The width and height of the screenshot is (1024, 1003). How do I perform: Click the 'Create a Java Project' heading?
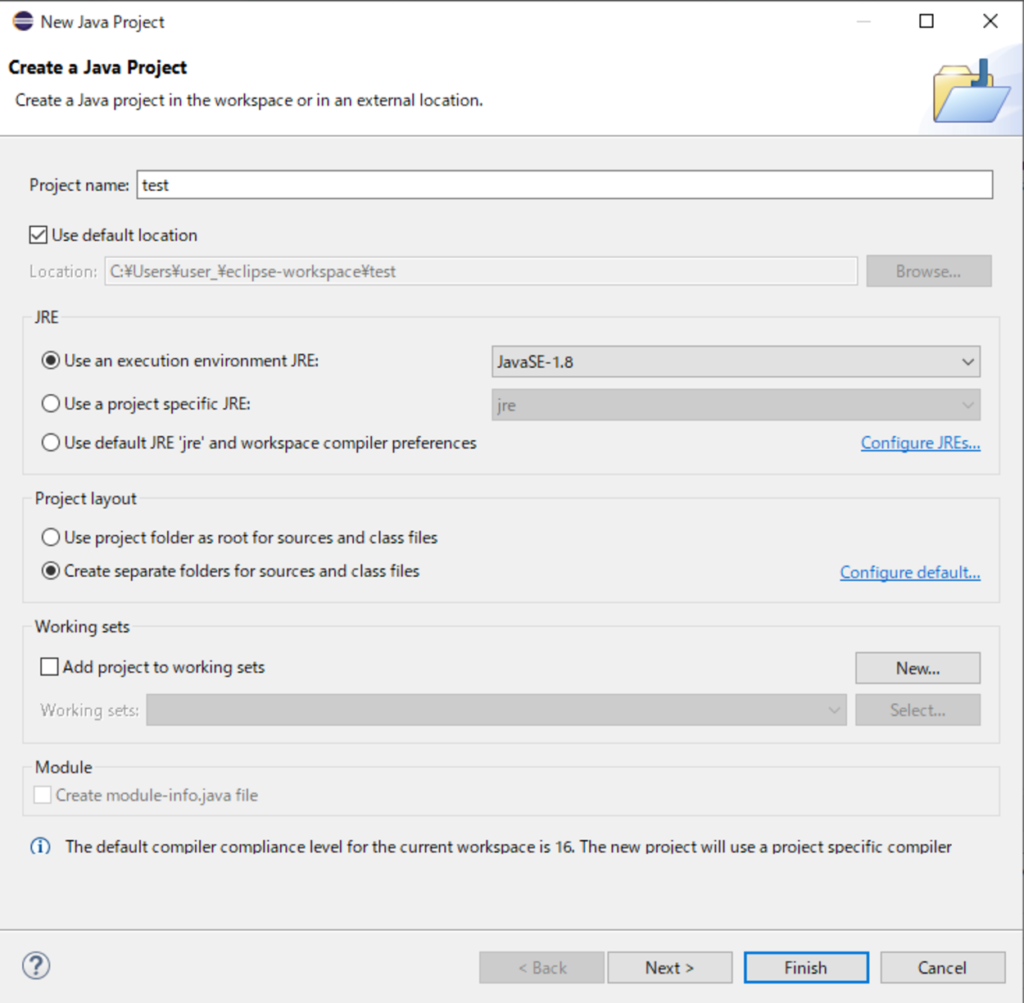(x=98, y=67)
